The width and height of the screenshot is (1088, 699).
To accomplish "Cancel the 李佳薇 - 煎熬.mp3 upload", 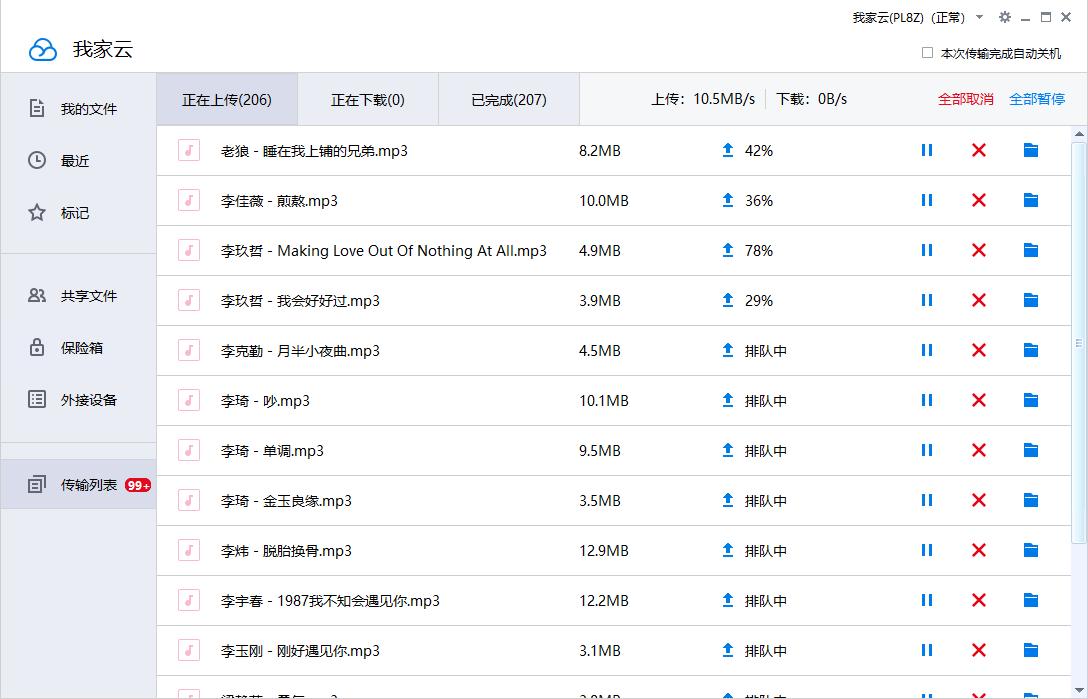I will (978, 200).
